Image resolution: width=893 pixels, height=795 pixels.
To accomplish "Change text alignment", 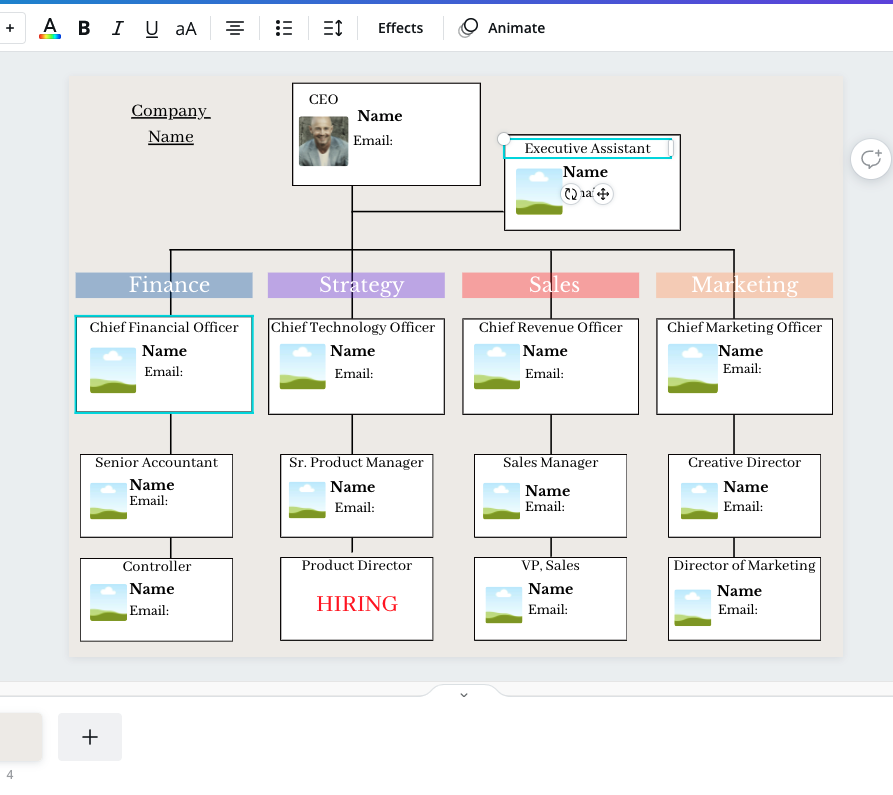I will point(235,28).
